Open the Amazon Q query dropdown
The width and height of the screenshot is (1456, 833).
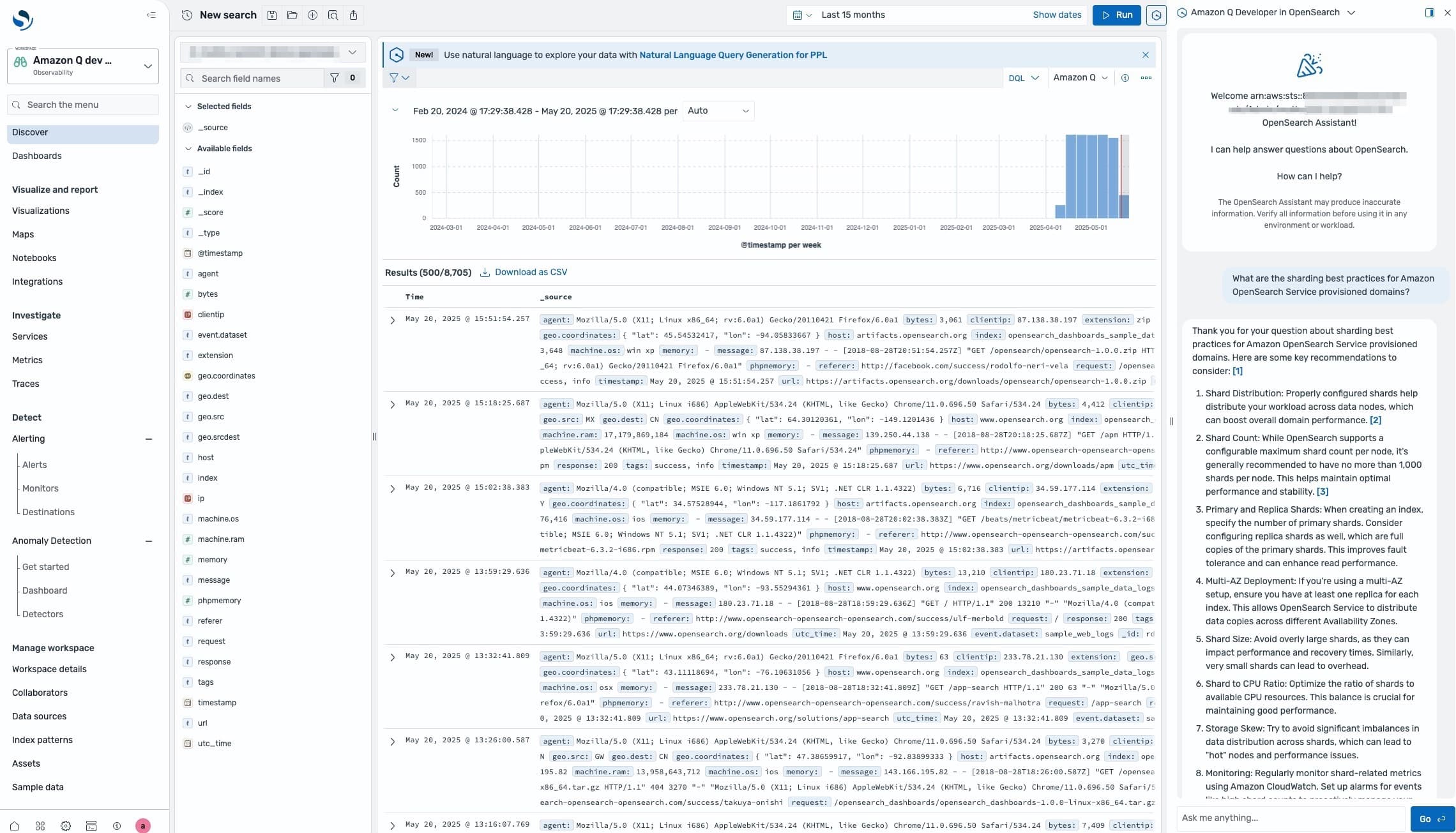coord(1080,78)
